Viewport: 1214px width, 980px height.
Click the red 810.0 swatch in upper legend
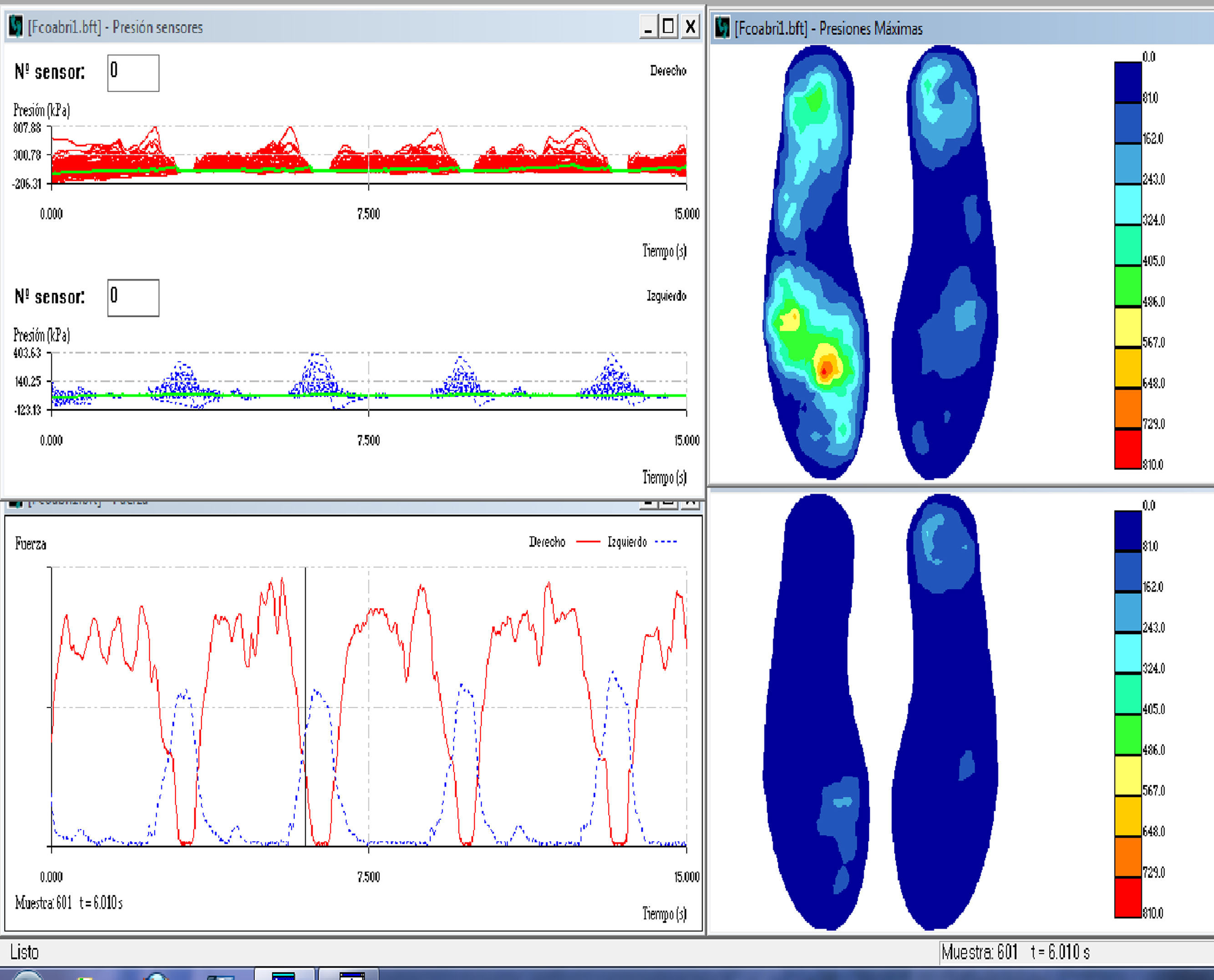tap(1128, 449)
